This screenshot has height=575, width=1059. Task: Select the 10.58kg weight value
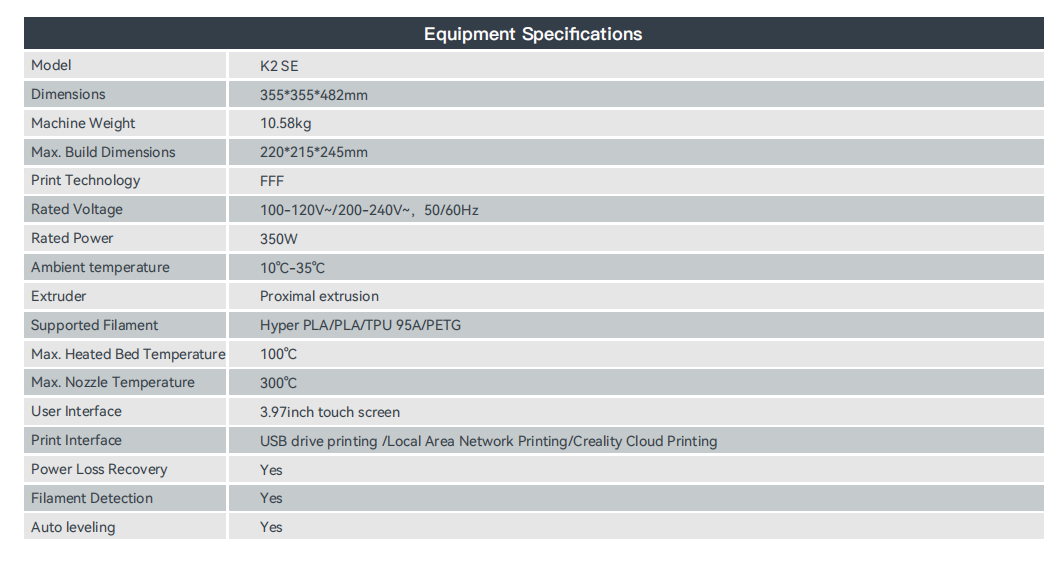286,124
